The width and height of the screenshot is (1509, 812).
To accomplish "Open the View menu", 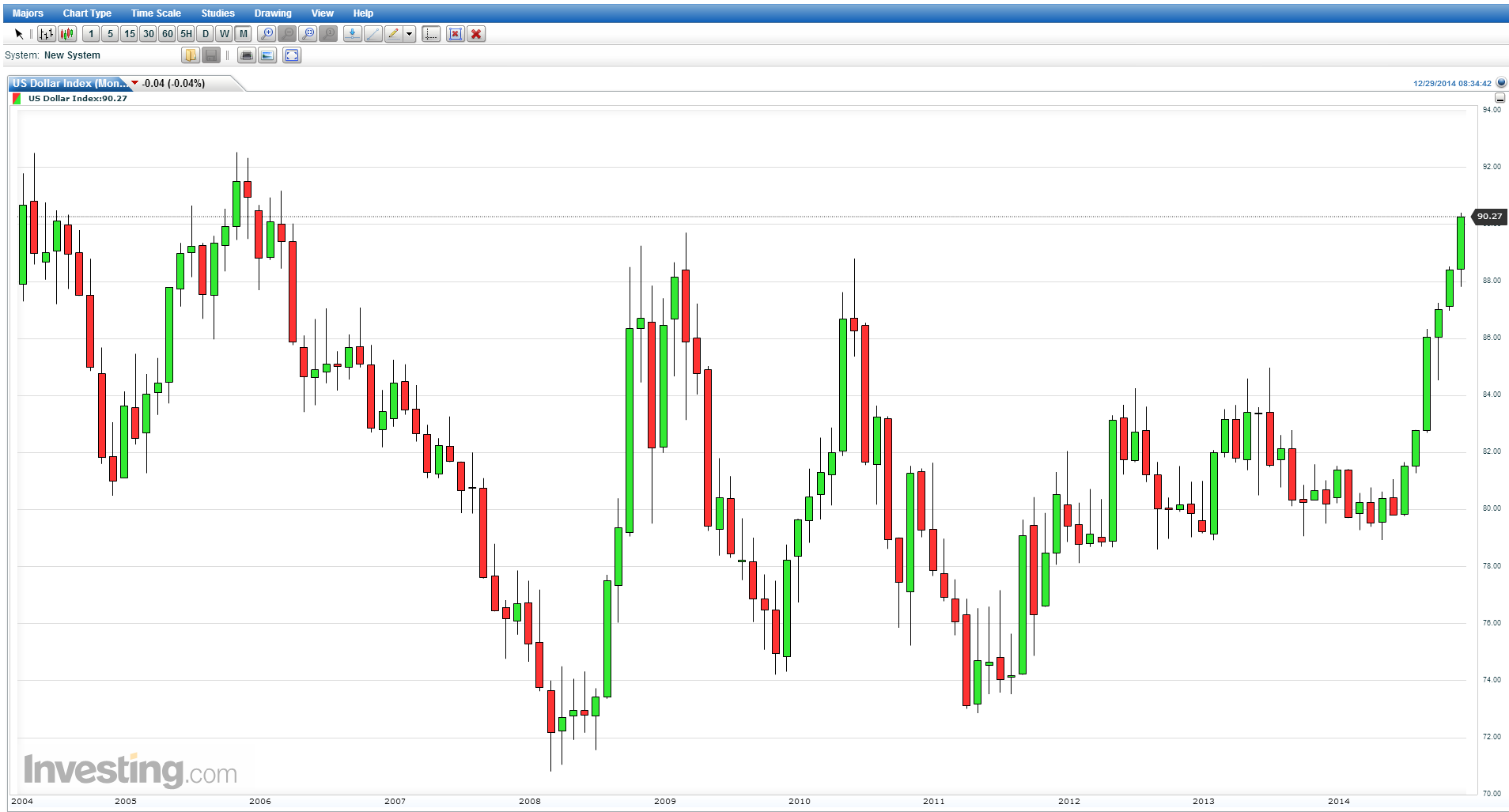I will 322,13.
